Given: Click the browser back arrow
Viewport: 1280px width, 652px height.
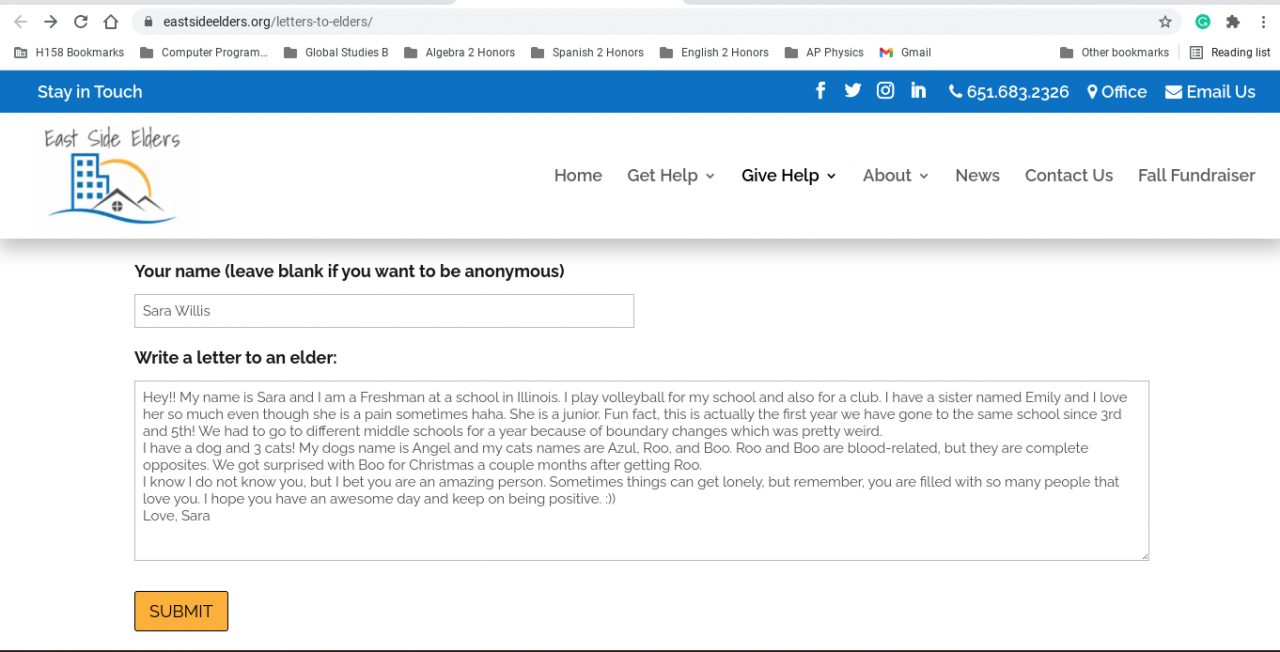Looking at the screenshot, I should pyautogui.click(x=21, y=21).
